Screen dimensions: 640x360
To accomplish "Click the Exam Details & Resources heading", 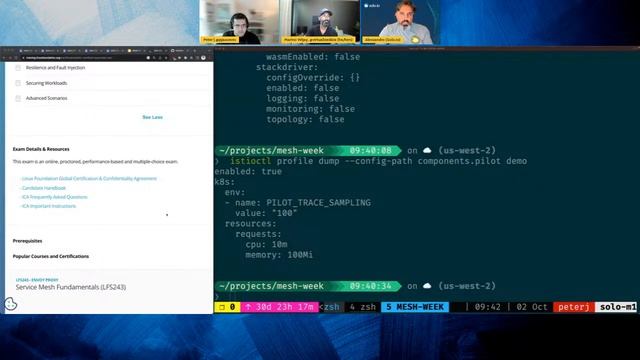I will click(41, 149).
